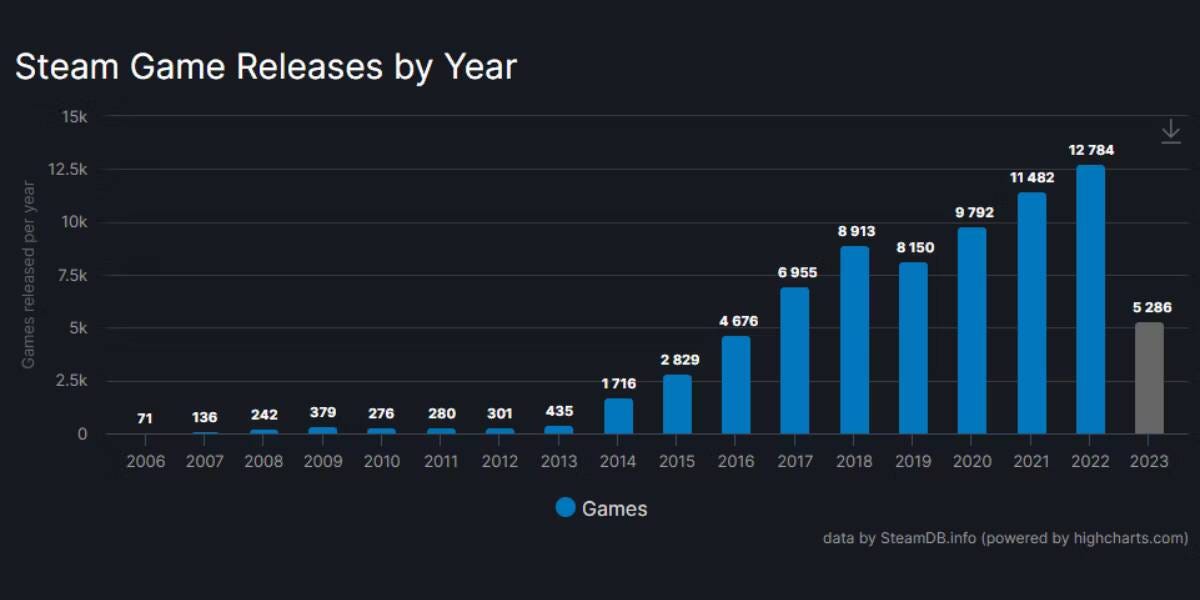Click the '301' data label
The width and height of the screenshot is (1200, 600).
[500, 413]
